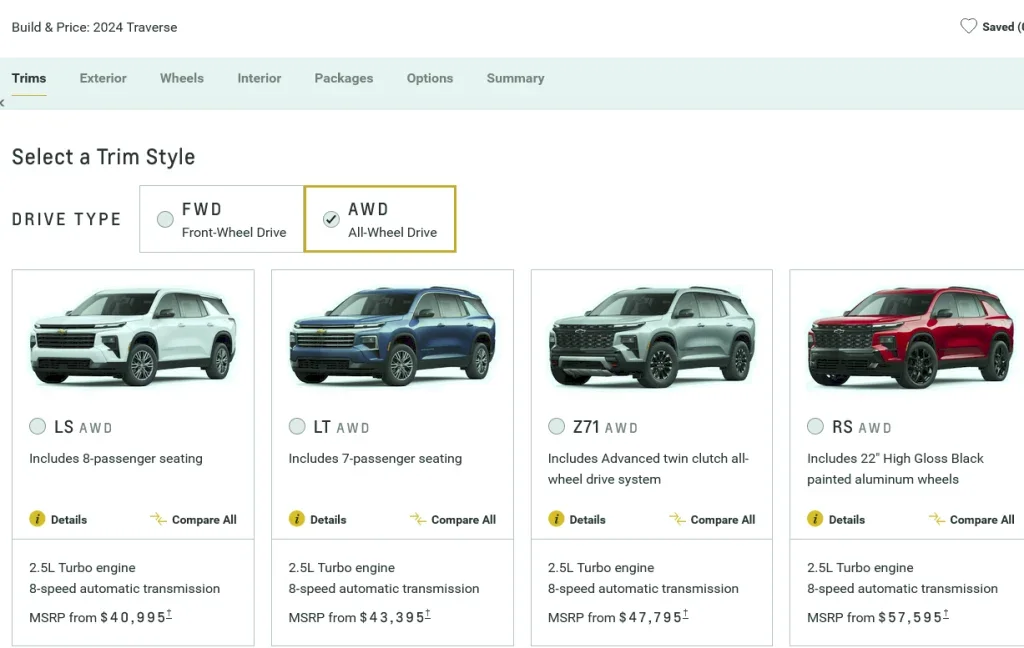The height and width of the screenshot is (648, 1024).
Task: Switch to the Exterior tab
Action: (103, 78)
